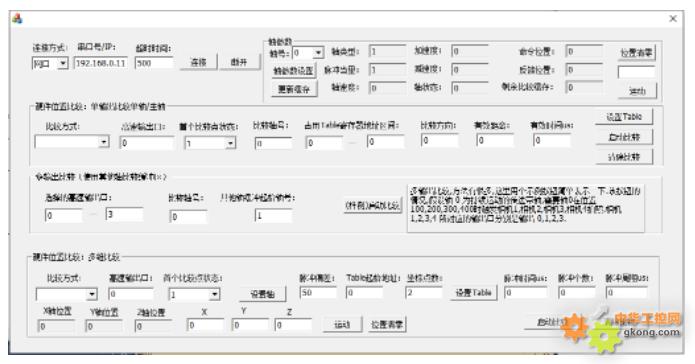This screenshot has width=695, height=364.
Task: Click the 轴参数设置 axis parameter settings button
Action: (293, 71)
